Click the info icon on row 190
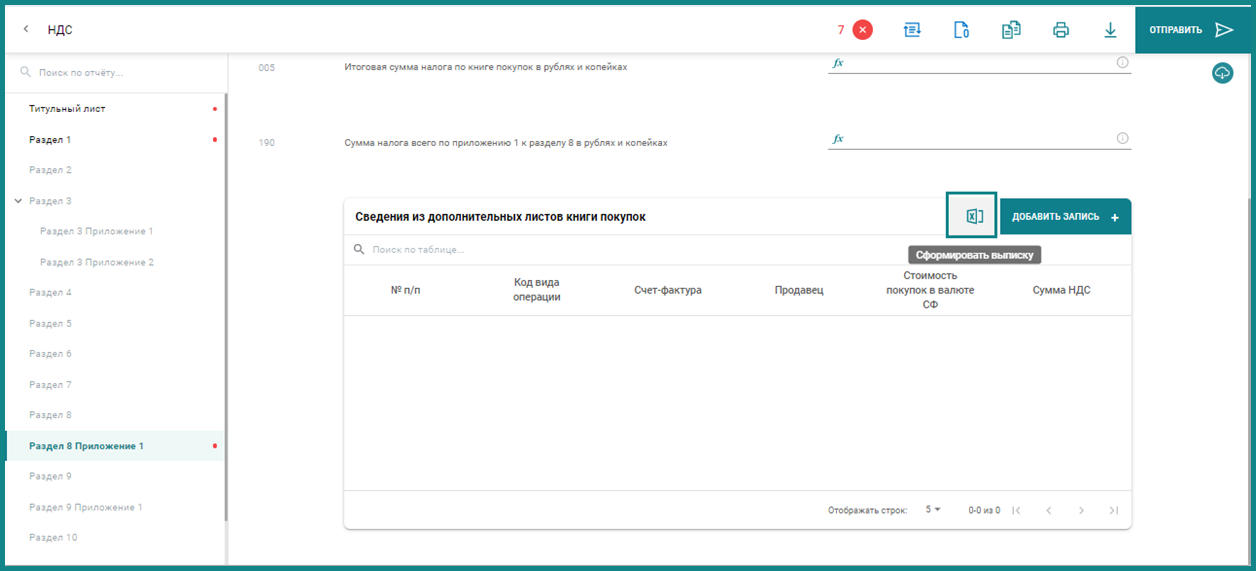Image resolution: width=1256 pixels, height=571 pixels. (1122, 138)
